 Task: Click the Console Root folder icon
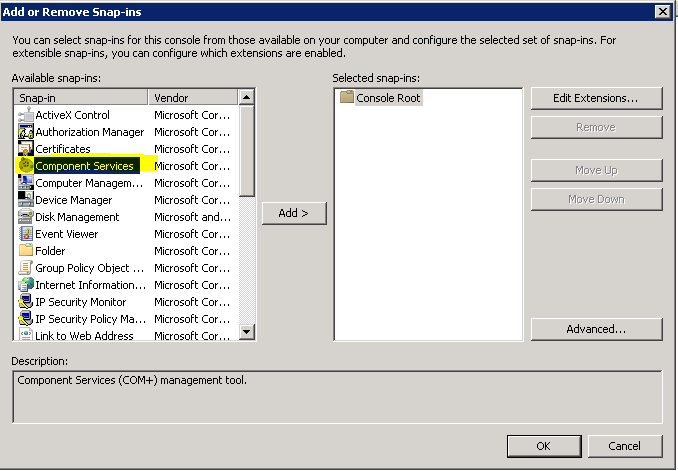347,98
